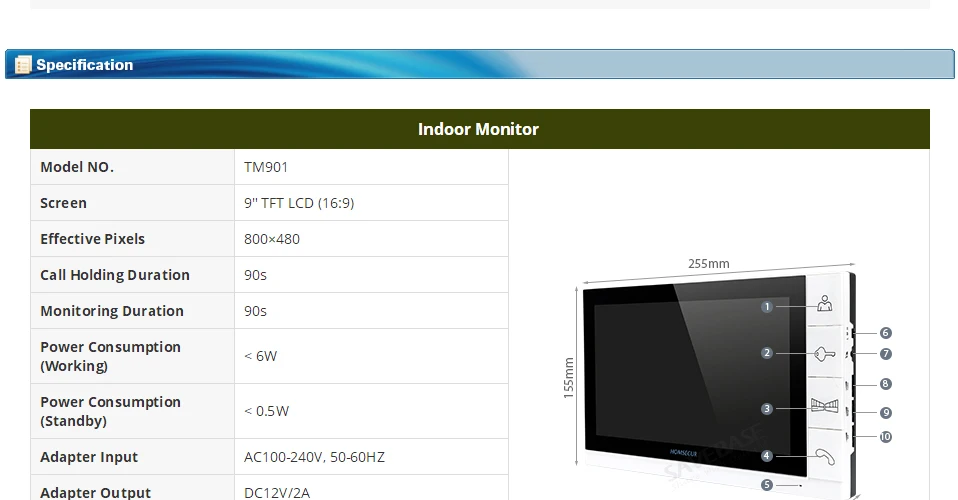The height and width of the screenshot is (500, 958).
Task: Click the monitor person icon on the device
Action: tap(825, 303)
